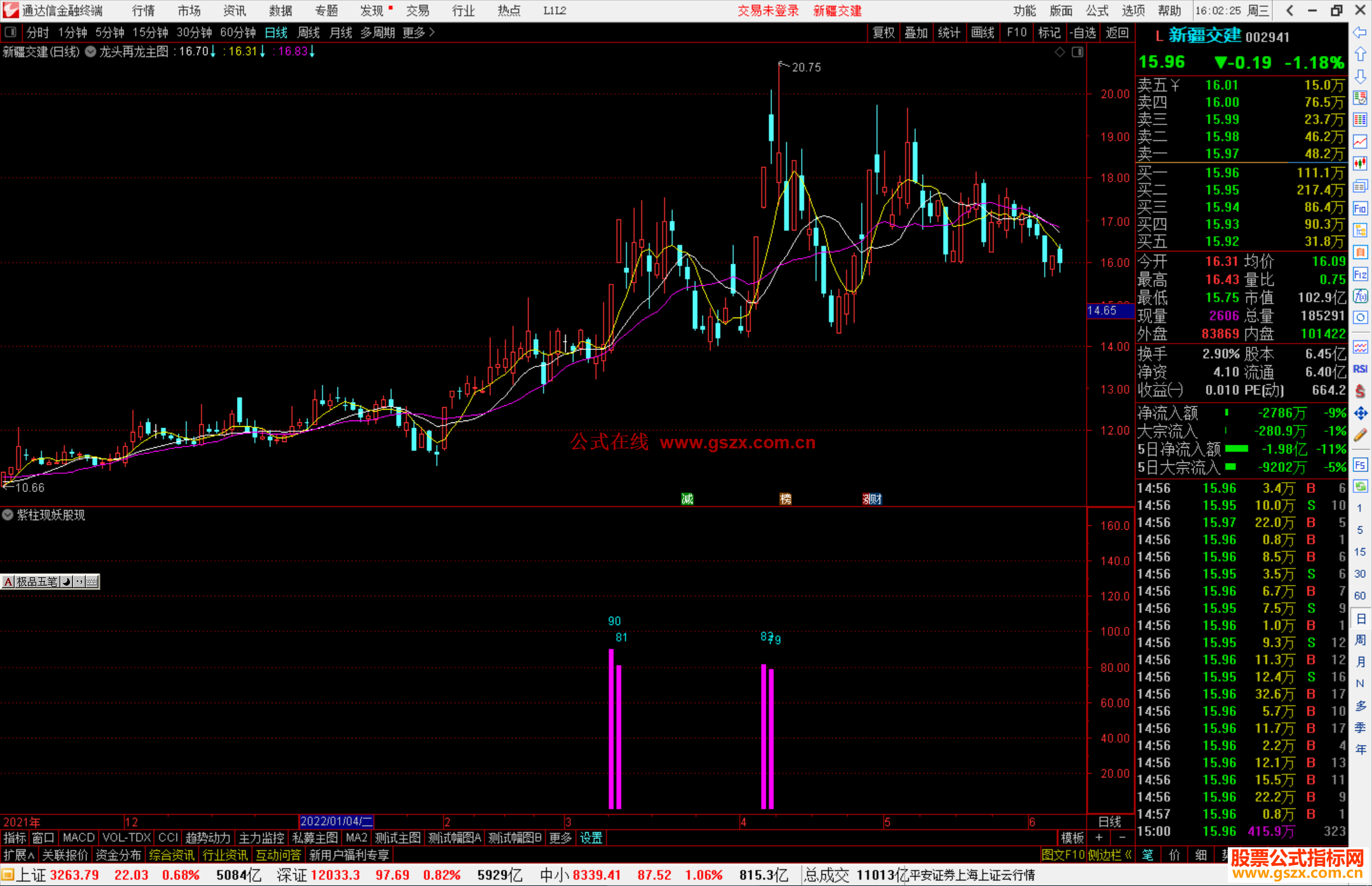Image resolution: width=1372 pixels, height=886 pixels.
Task: Switch to weekly 周 period in right sidebar
Action: [1360, 640]
